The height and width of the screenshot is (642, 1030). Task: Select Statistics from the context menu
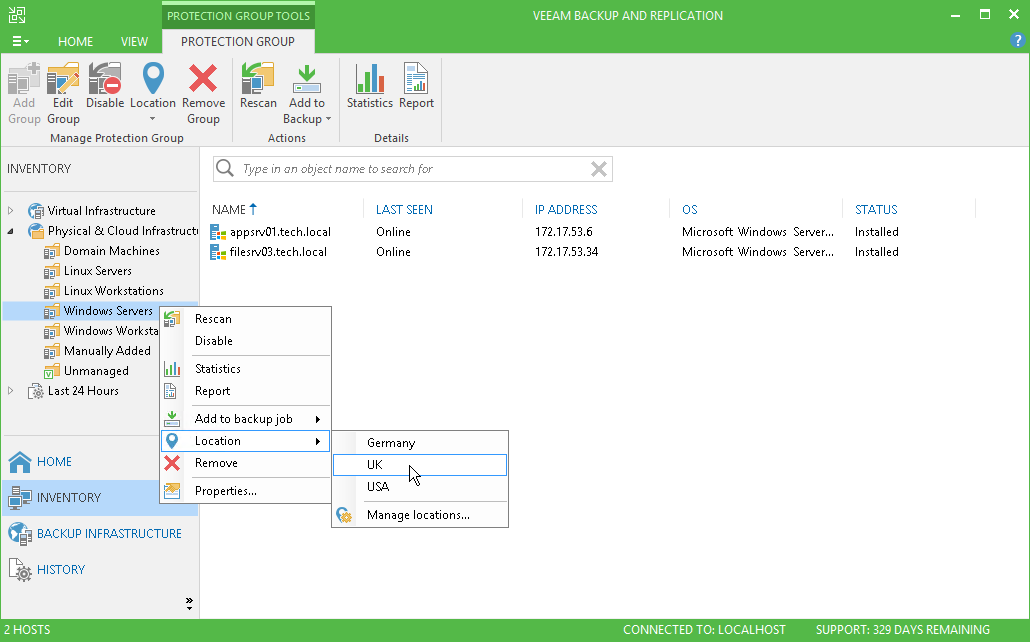(246, 369)
